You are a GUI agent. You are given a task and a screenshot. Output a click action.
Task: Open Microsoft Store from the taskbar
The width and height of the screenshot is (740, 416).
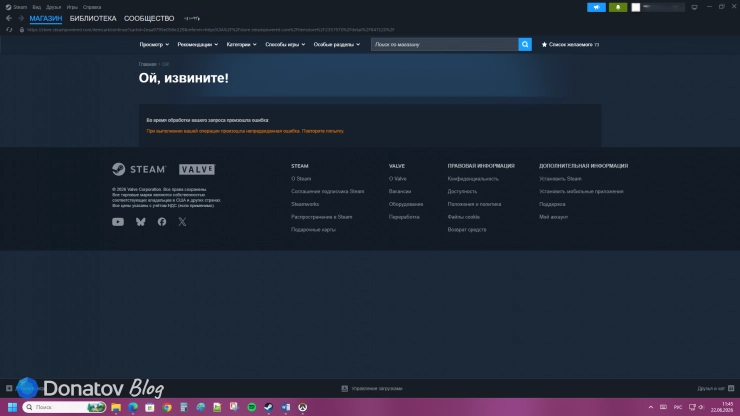(x=150, y=407)
